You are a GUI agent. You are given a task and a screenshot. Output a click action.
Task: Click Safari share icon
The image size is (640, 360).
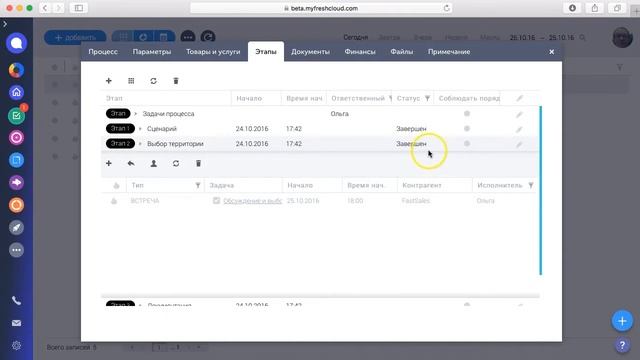point(595,8)
